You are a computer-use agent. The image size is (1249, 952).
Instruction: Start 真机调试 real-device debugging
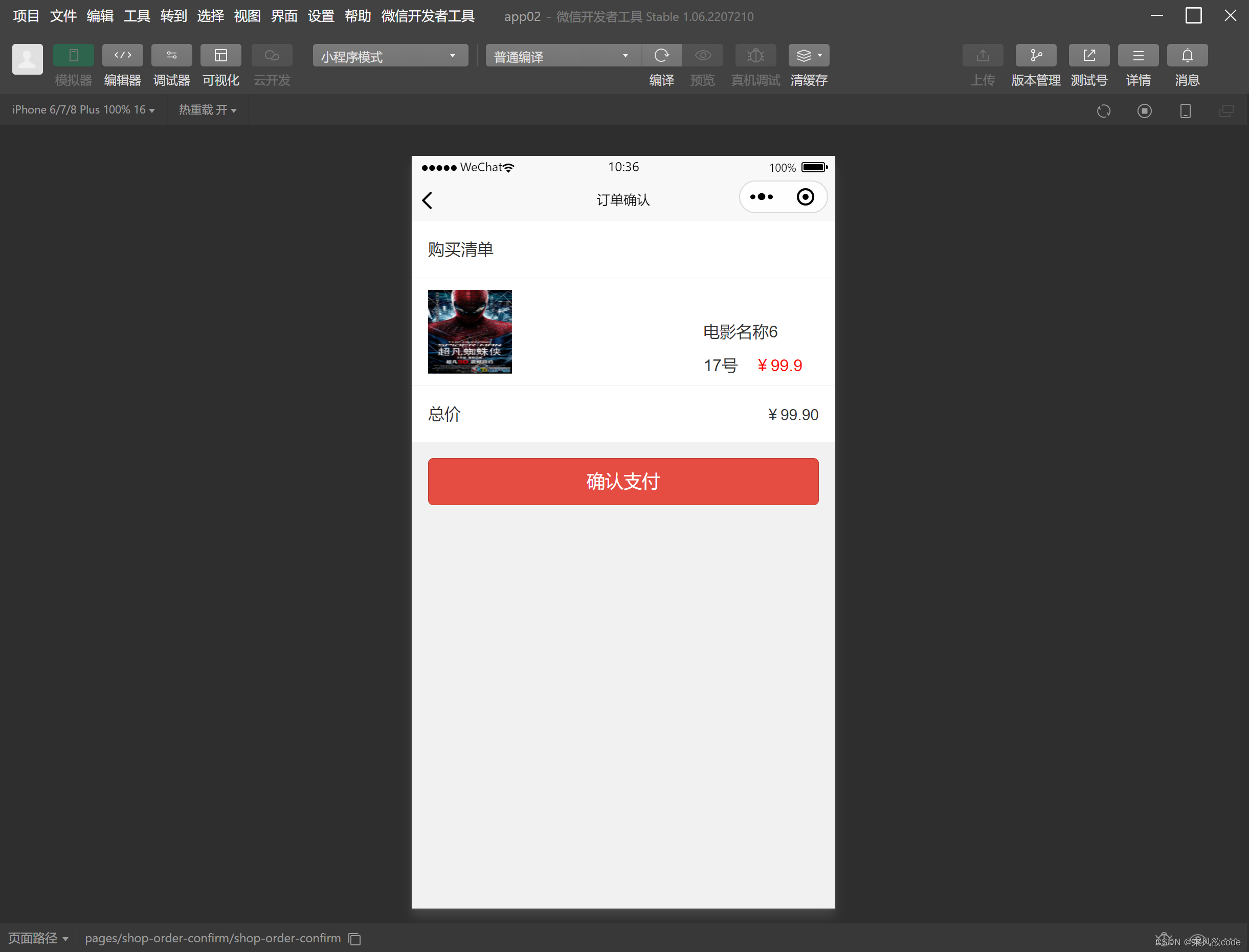[755, 55]
